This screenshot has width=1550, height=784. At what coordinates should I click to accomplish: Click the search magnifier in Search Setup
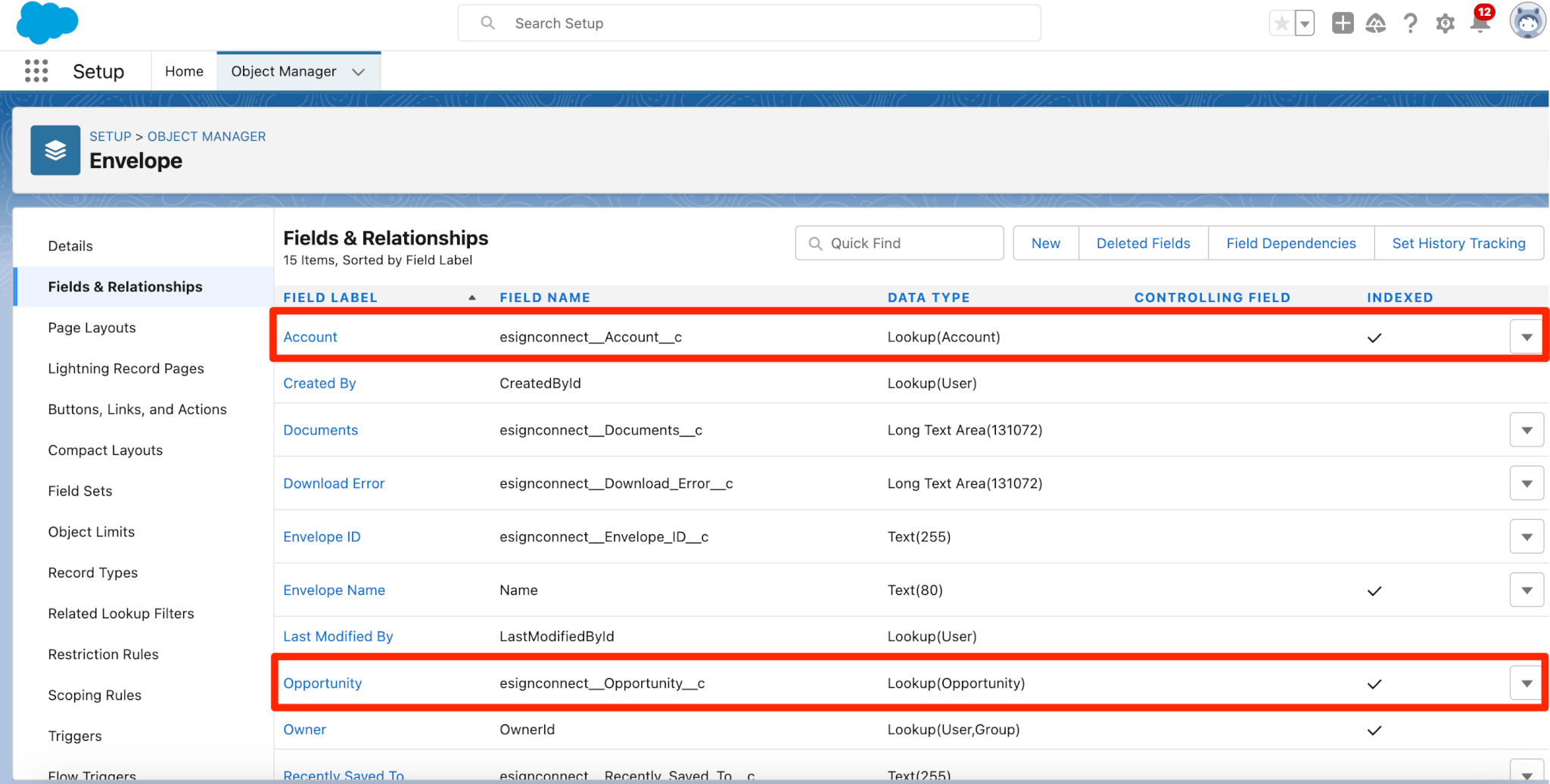coord(488,23)
